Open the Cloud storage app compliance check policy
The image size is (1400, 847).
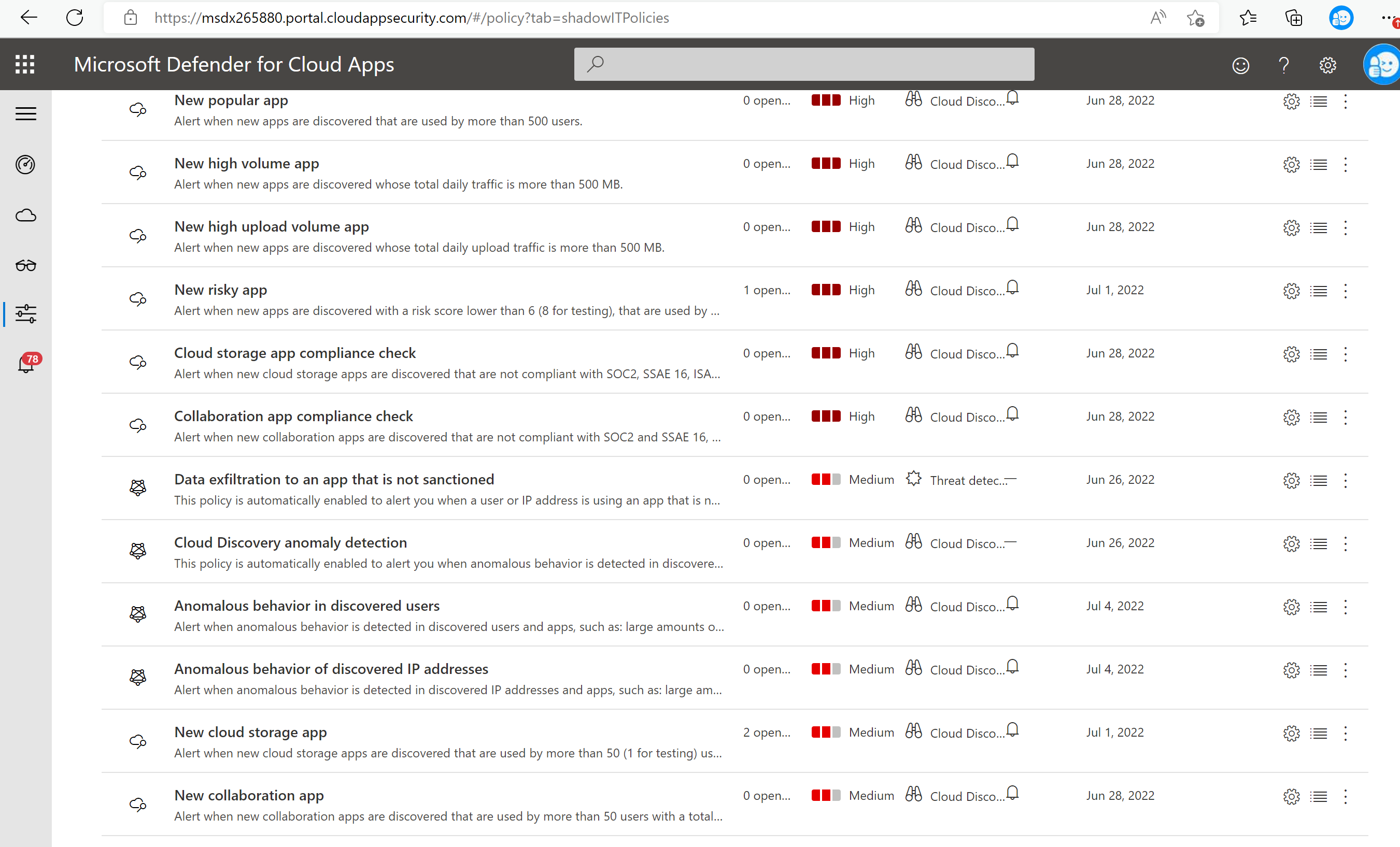(x=294, y=353)
